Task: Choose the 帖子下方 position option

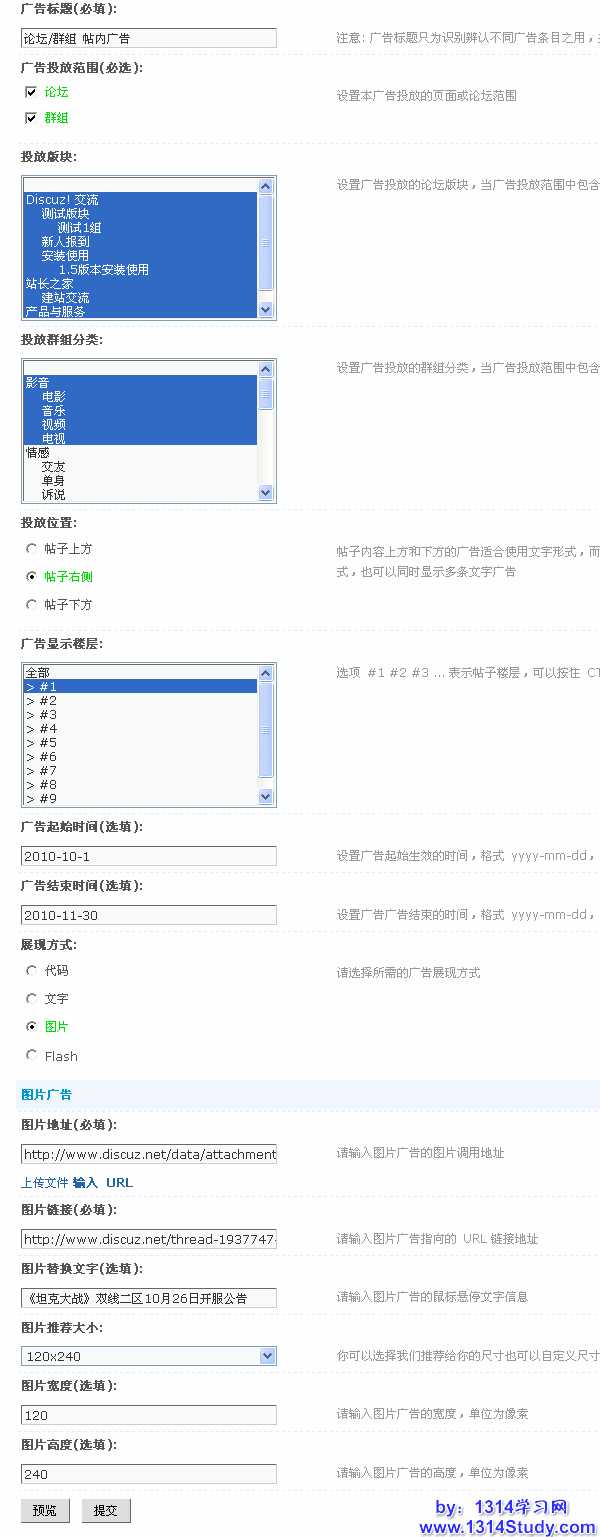Action: [x=32, y=605]
